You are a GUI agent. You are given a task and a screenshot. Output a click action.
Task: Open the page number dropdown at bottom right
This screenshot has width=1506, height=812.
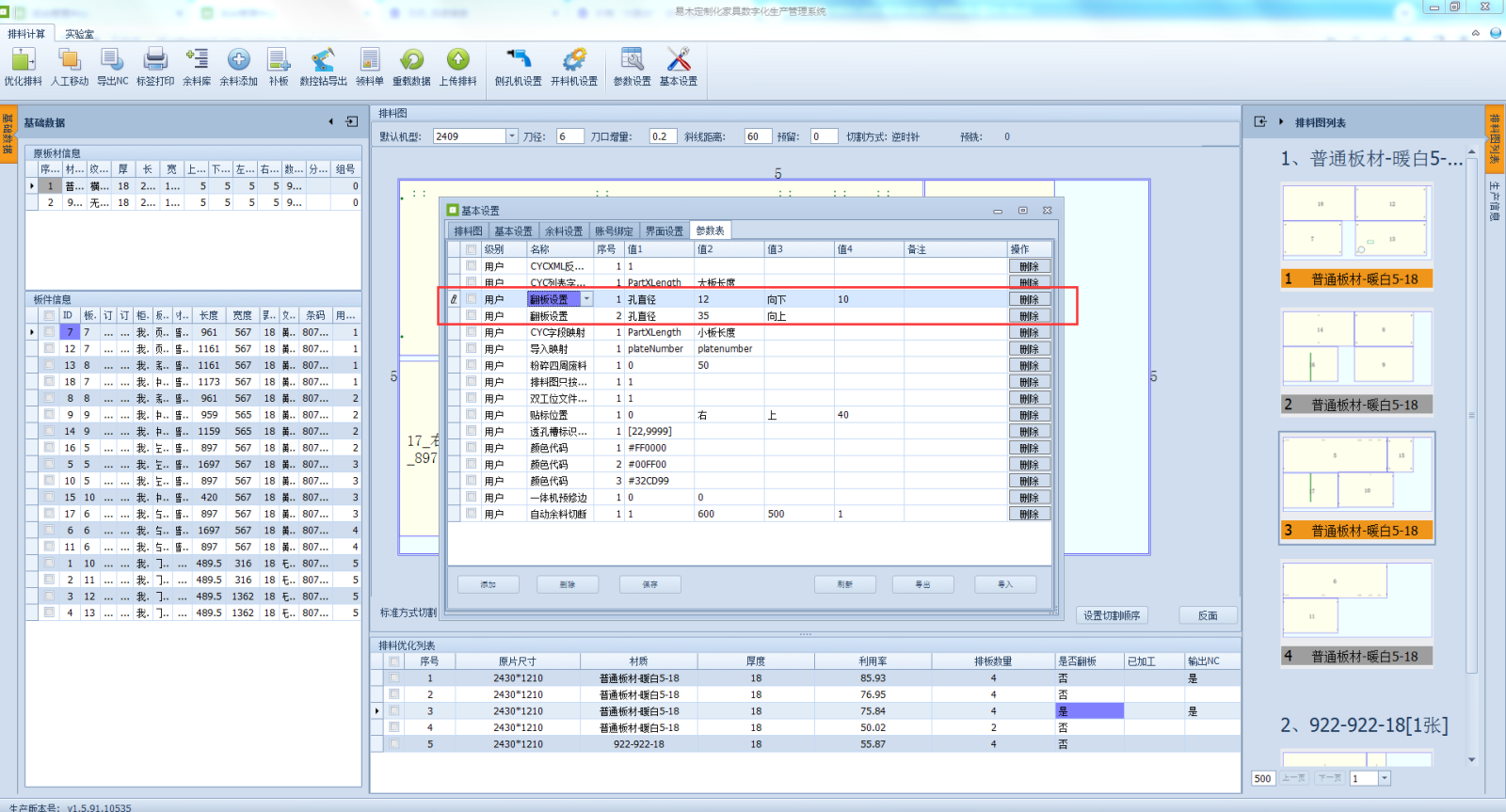click(x=1384, y=778)
